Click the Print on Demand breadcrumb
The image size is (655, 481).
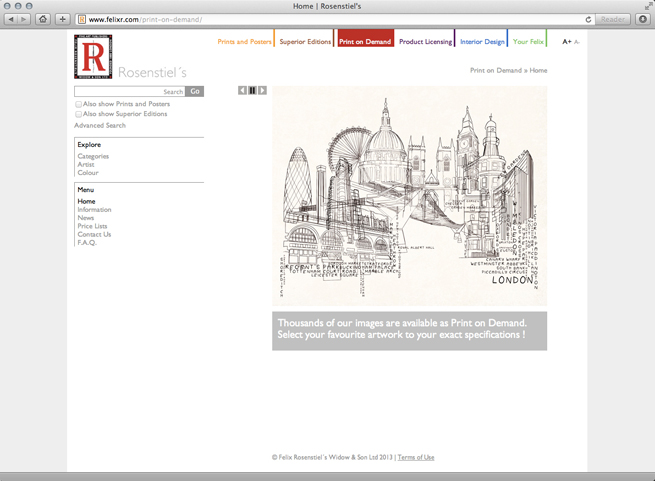coord(496,70)
